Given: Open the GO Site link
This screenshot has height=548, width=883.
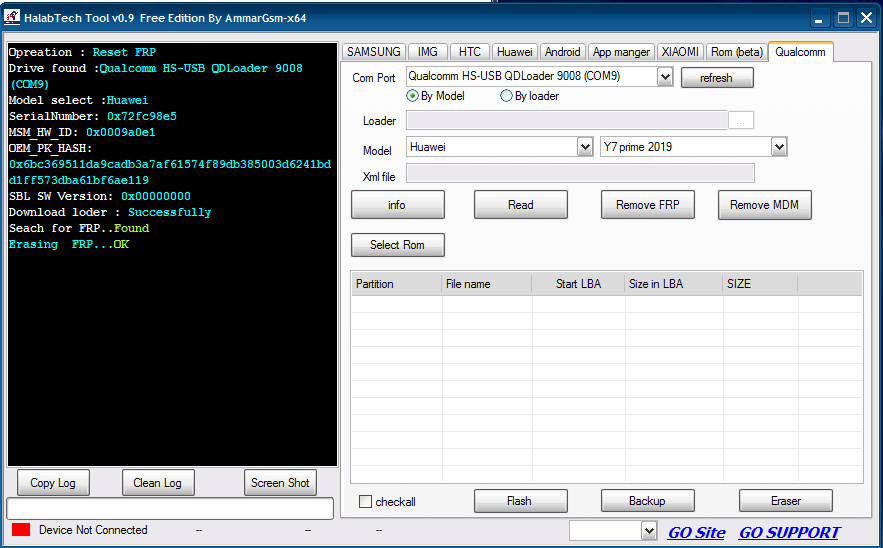Looking at the screenshot, I should pos(697,532).
